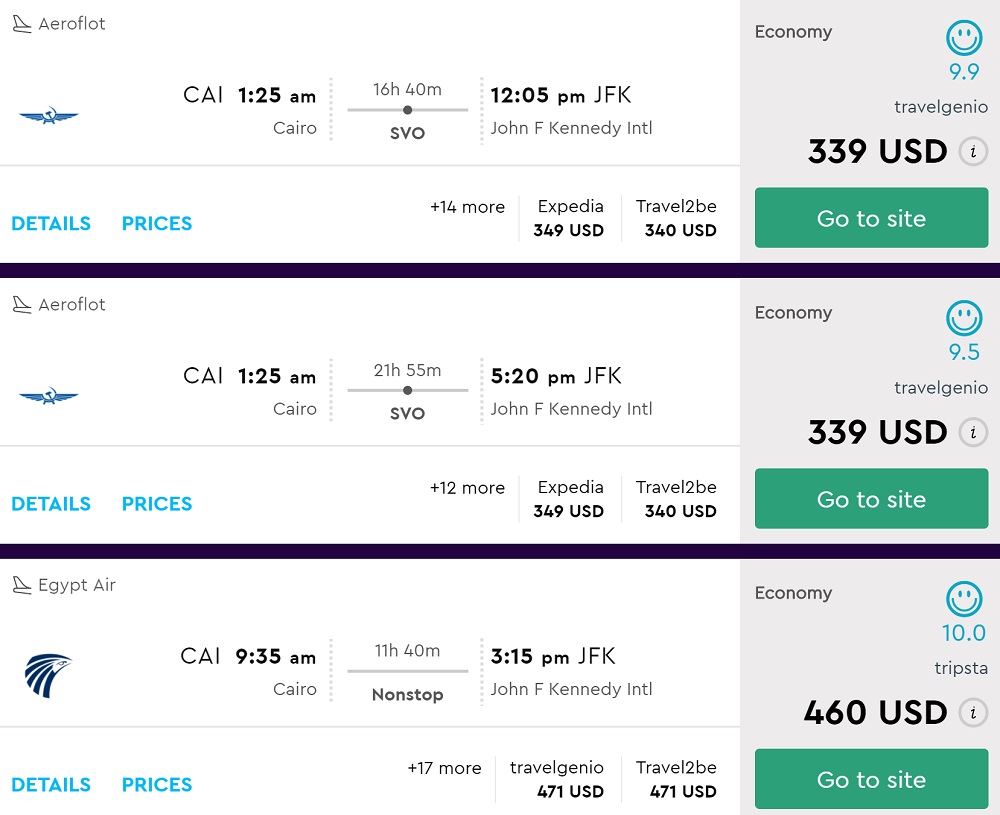Image resolution: width=1000 pixels, height=815 pixels.
Task: Select the Expedia 349 USD offer on the 12:05 pm arrival
Action: coord(569,218)
